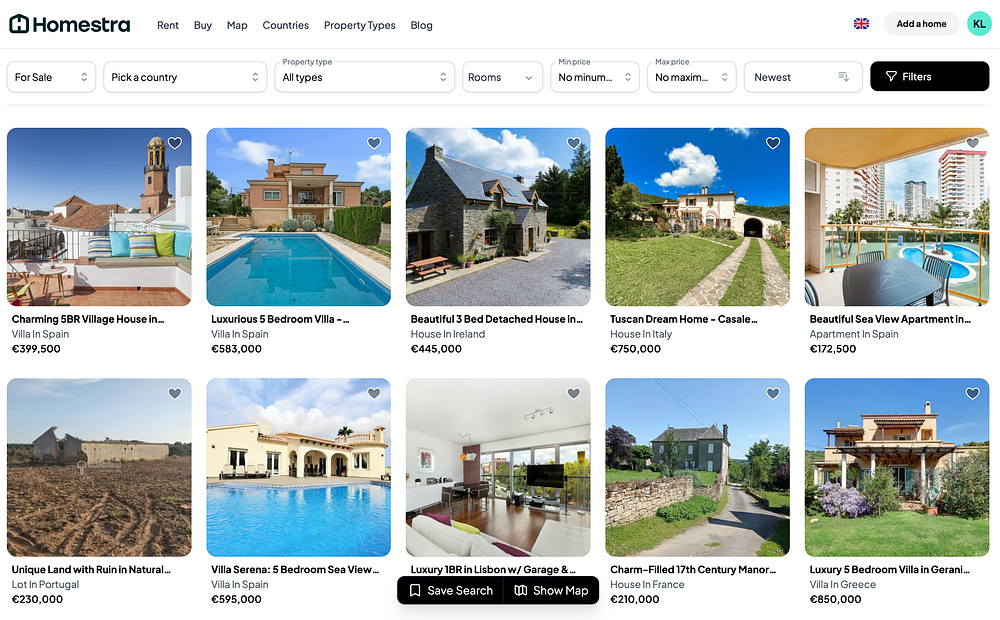This screenshot has height=620, width=1000.
Task: Open the UK flag language selector
Action: [861, 24]
